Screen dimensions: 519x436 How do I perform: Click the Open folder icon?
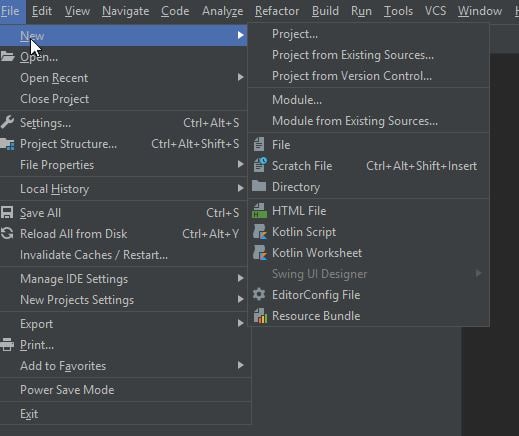coord(7,56)
